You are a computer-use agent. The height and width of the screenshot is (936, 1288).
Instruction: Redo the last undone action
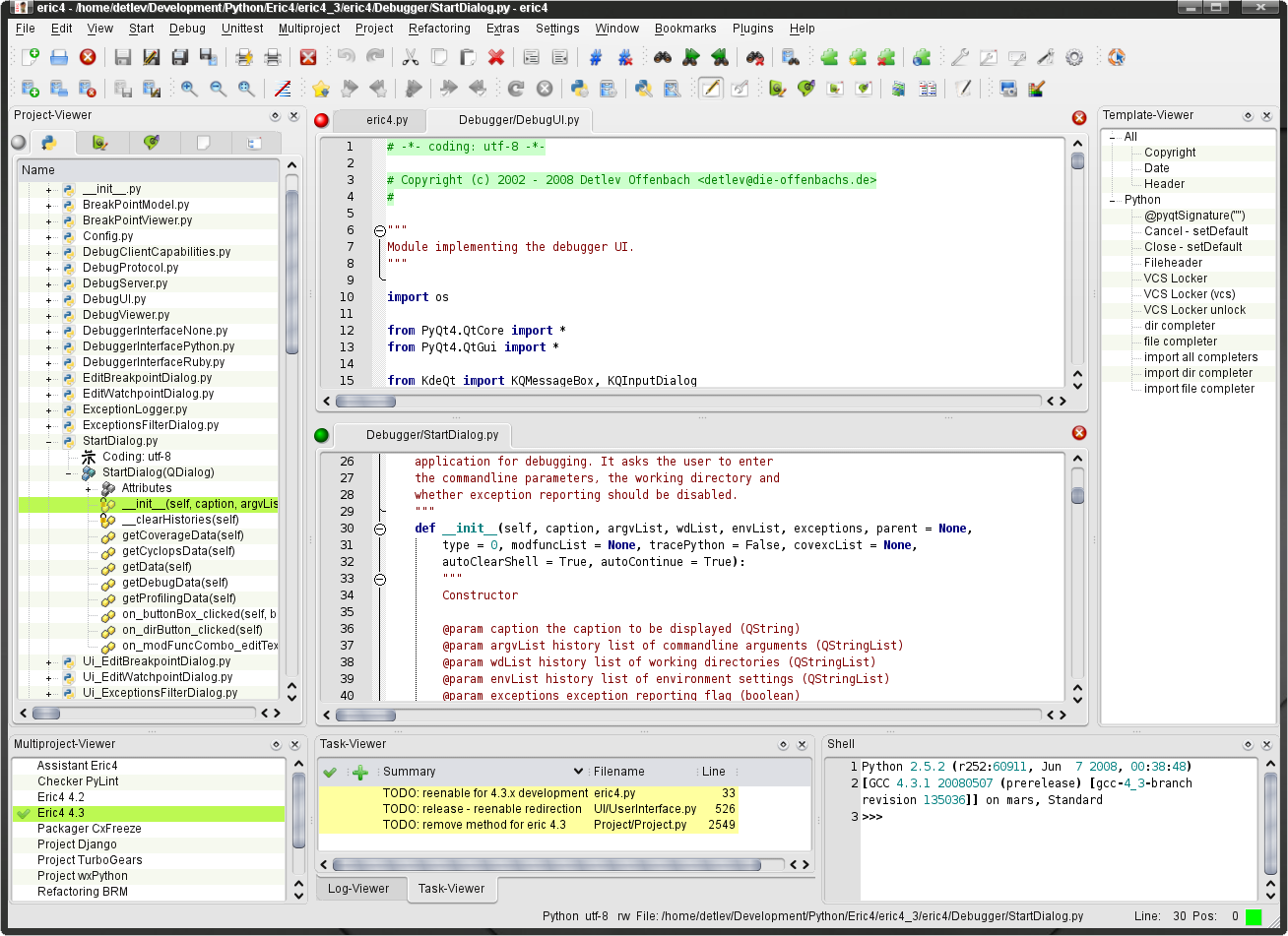pyautogui.click(x=373, y=56)
